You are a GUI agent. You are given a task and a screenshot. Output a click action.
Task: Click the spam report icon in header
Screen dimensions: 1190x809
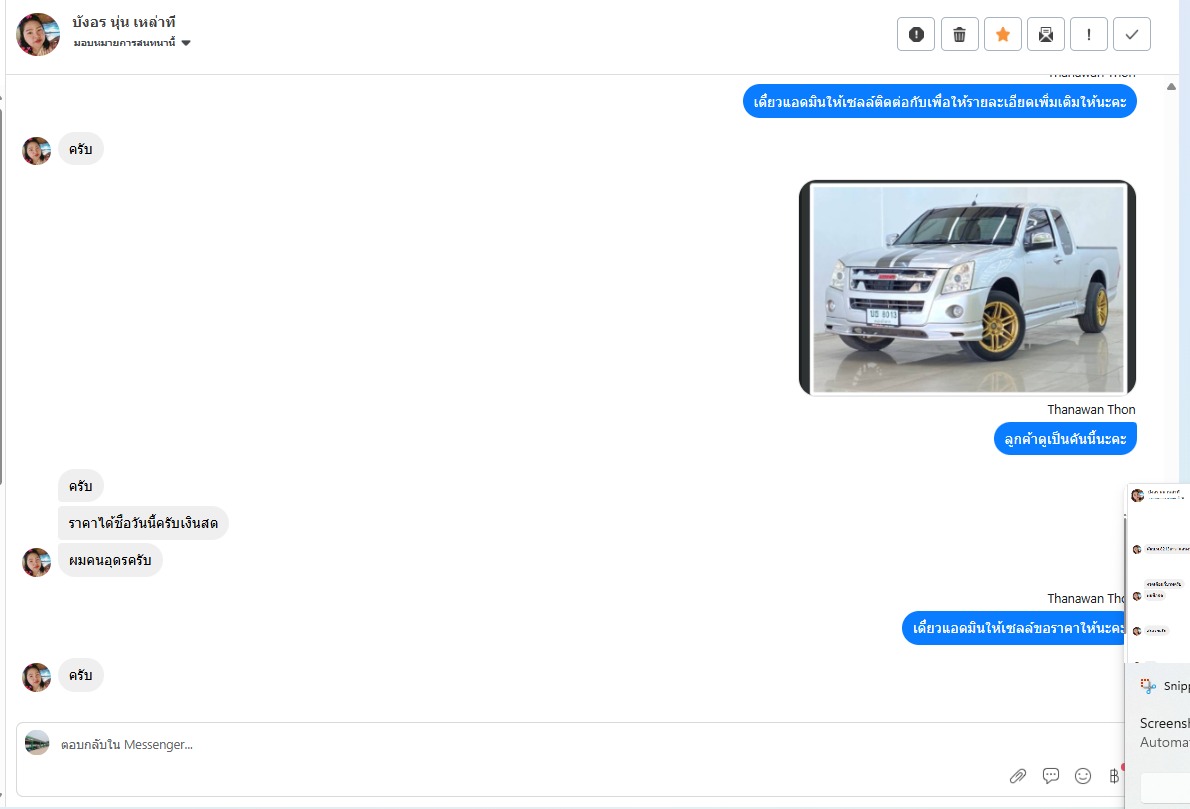pos(916,34)
